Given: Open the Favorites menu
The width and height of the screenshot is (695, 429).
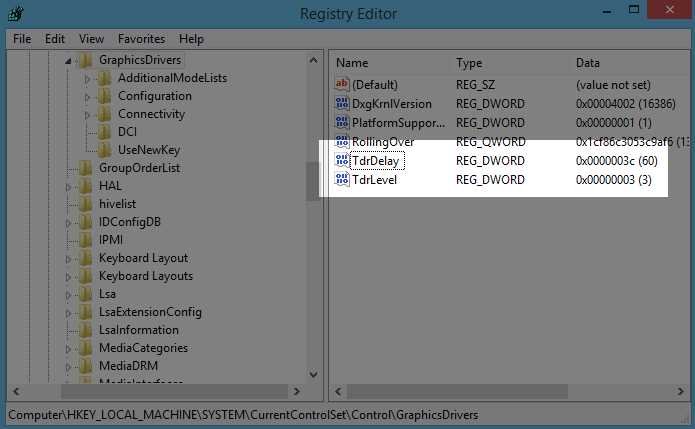Looking at the screenshot, I should pos(141,39).
